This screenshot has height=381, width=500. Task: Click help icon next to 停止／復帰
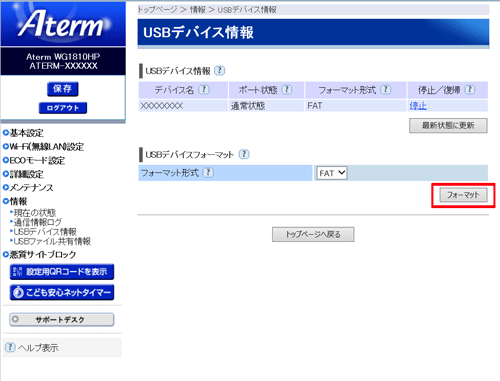pyautogui.click(x=470, y=90)
